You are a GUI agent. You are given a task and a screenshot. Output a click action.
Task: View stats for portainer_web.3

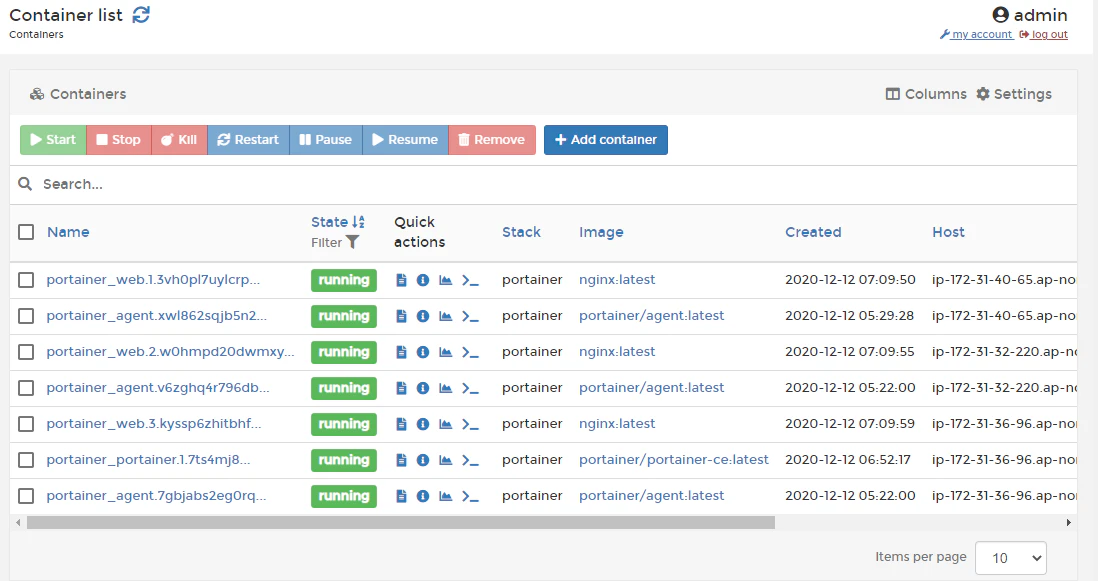[x=445, y=424]
